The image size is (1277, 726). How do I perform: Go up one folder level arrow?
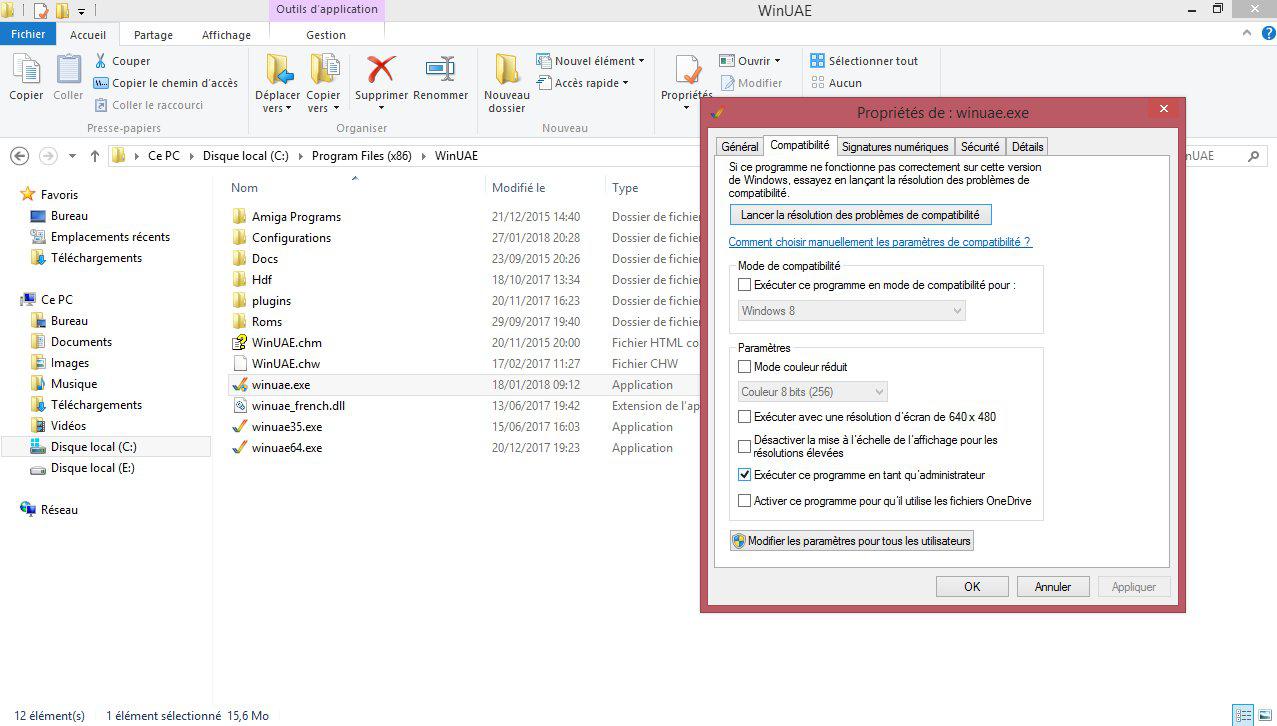[95, 156]
